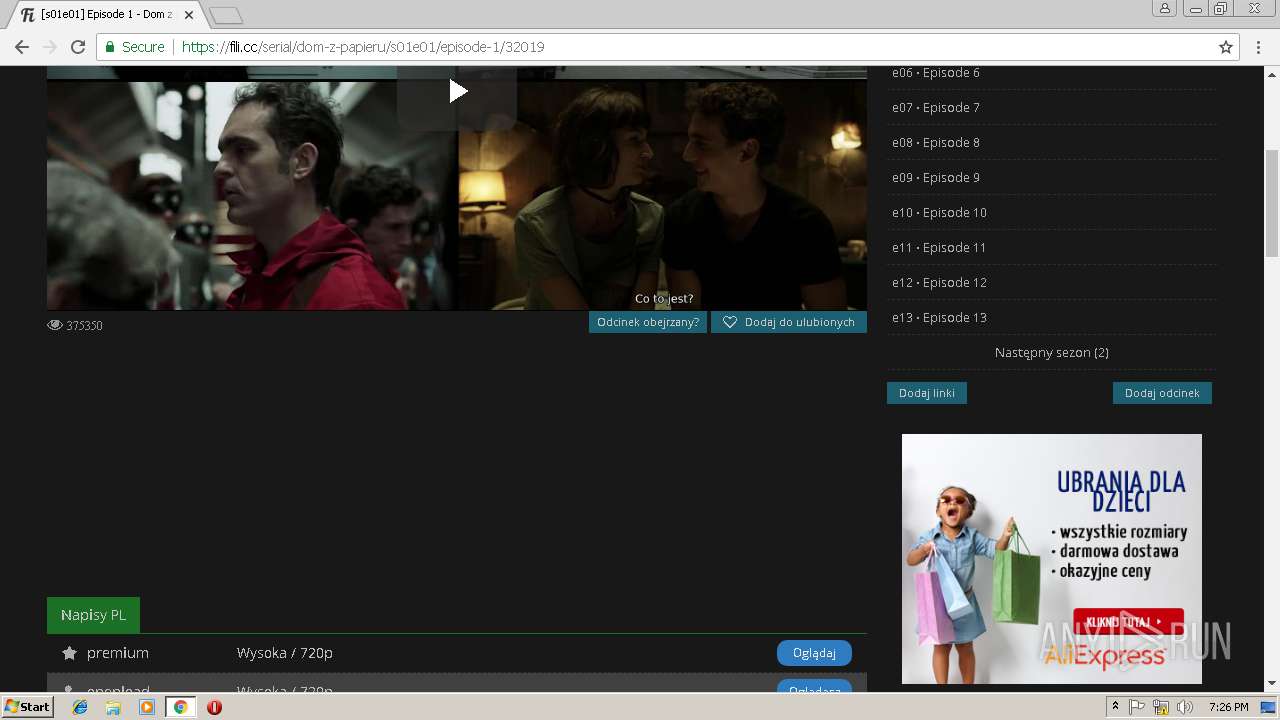Screen dimensions: 1280x720
Task: Open e09 Episode 9
Action: coord(936,177)
